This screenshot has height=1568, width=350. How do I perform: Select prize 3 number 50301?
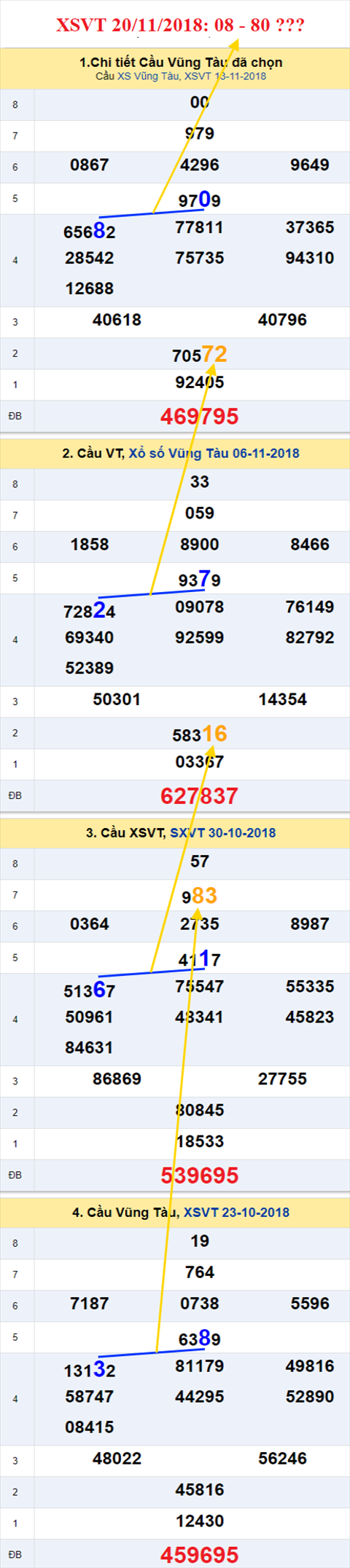tap(117, 699)
